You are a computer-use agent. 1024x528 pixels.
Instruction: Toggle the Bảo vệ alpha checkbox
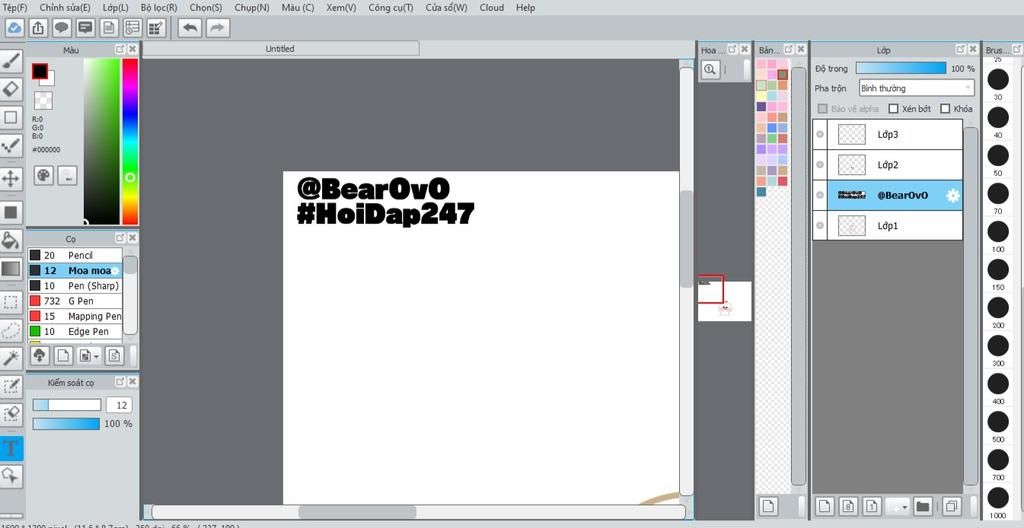823,109
